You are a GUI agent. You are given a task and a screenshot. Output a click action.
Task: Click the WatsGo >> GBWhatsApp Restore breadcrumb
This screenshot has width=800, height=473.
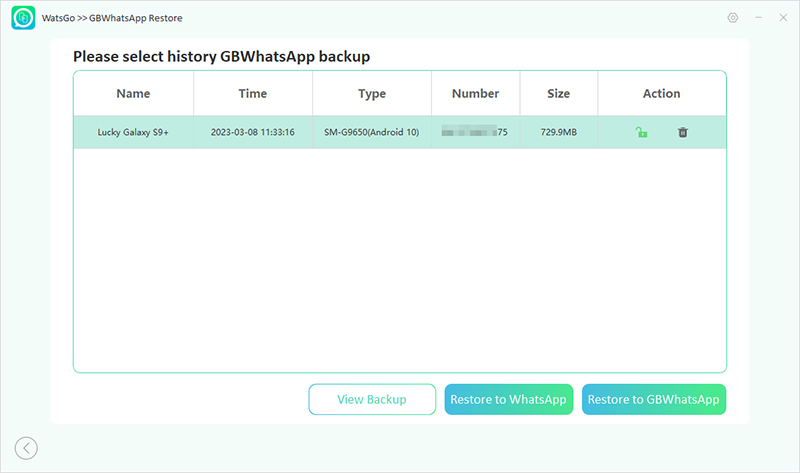pos(112,18)
